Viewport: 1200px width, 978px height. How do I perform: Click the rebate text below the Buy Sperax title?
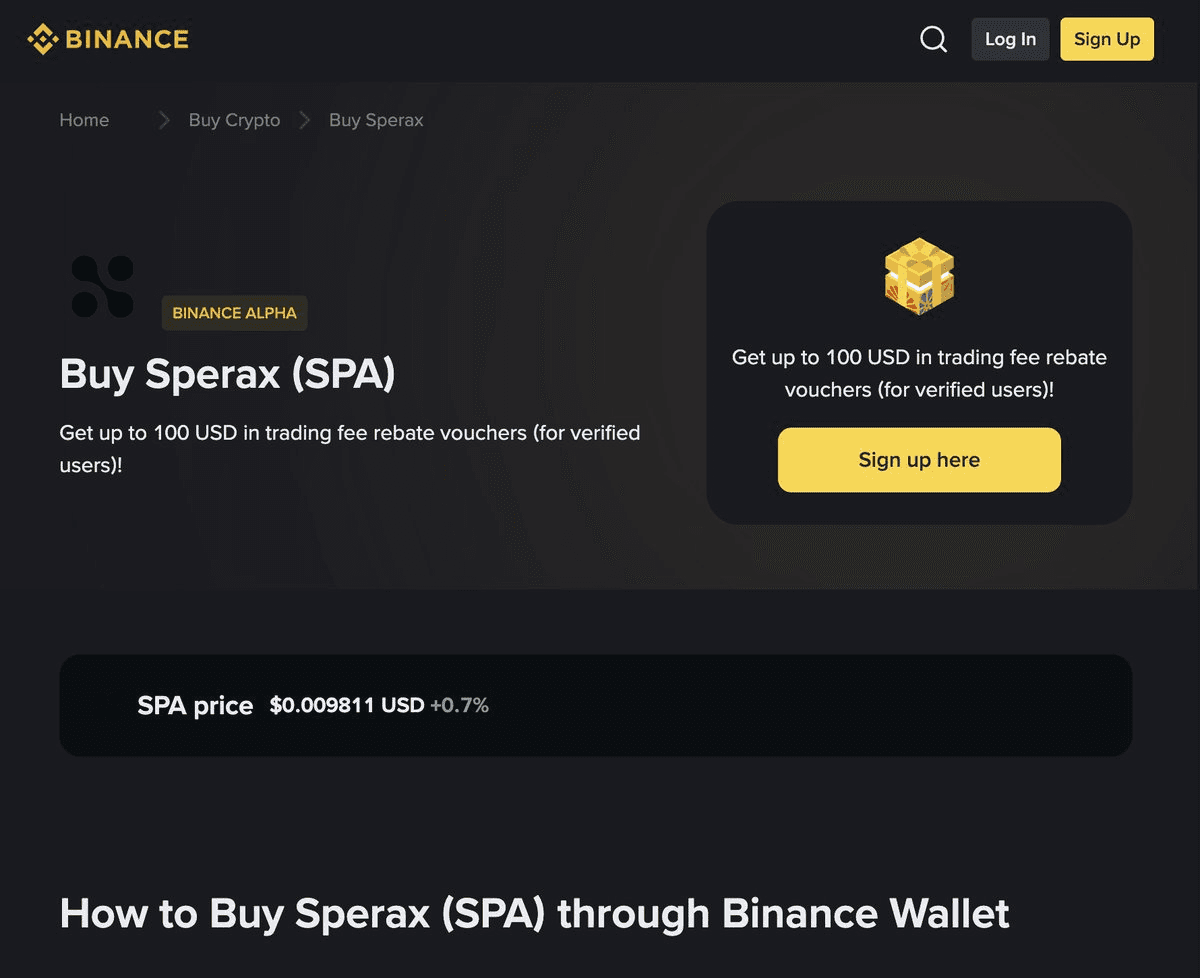[x=349, y=449]
